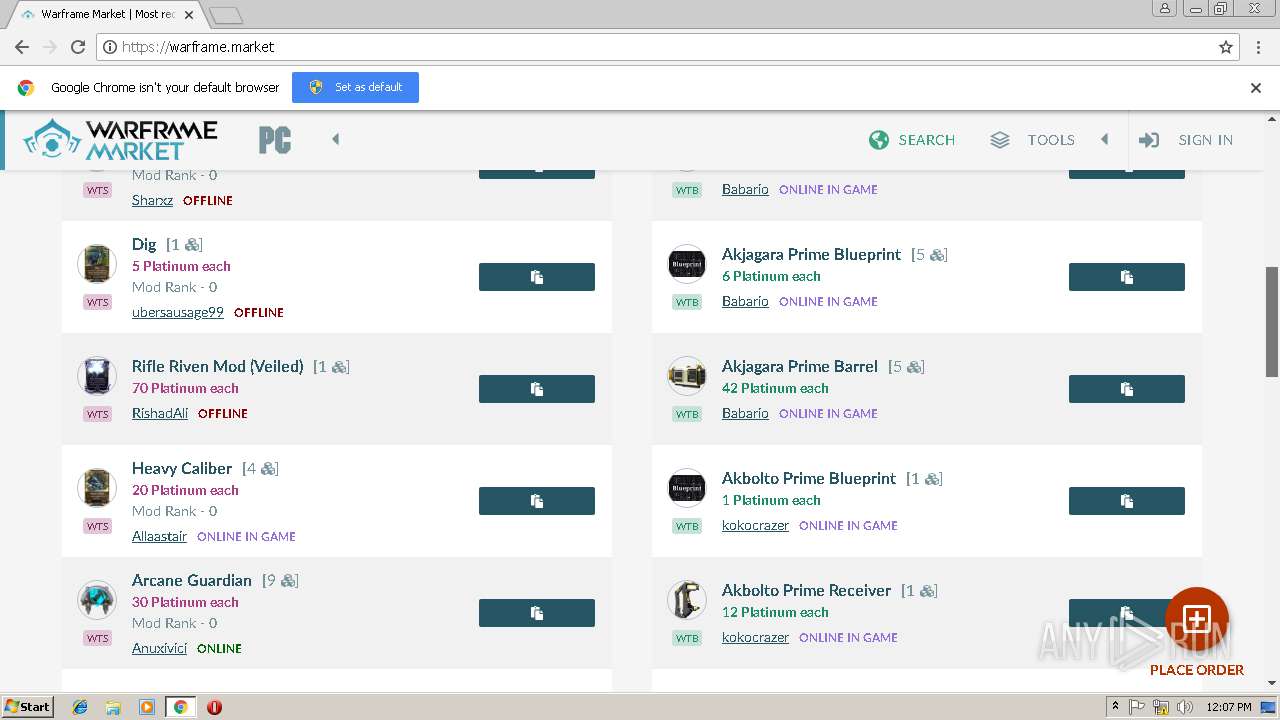Click the "42 Platinum each" price
This screenshot has height=720, width=1280.
click(775, 388)
